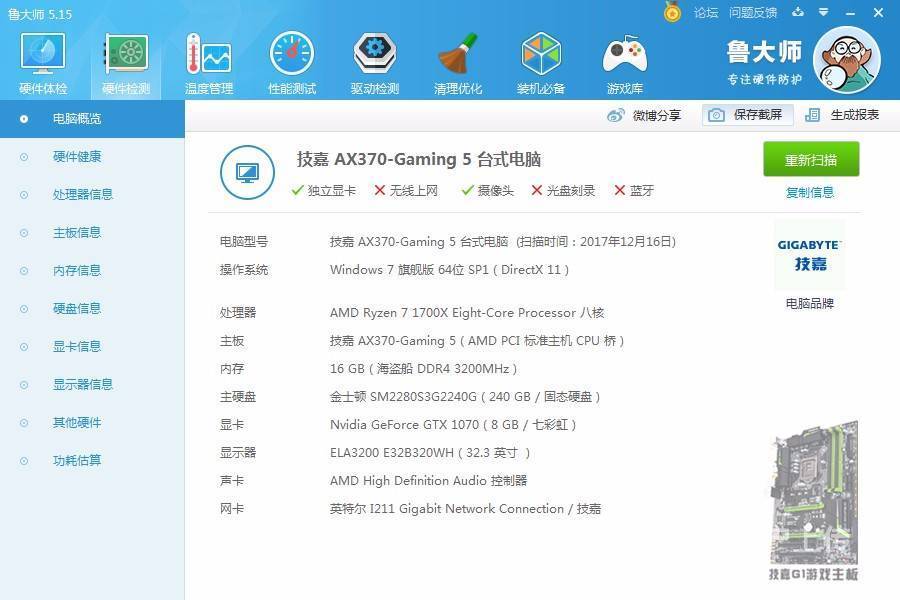Open the 驱动检测 driver detection tool
This screenshot has height=600, width=900.
373,60
